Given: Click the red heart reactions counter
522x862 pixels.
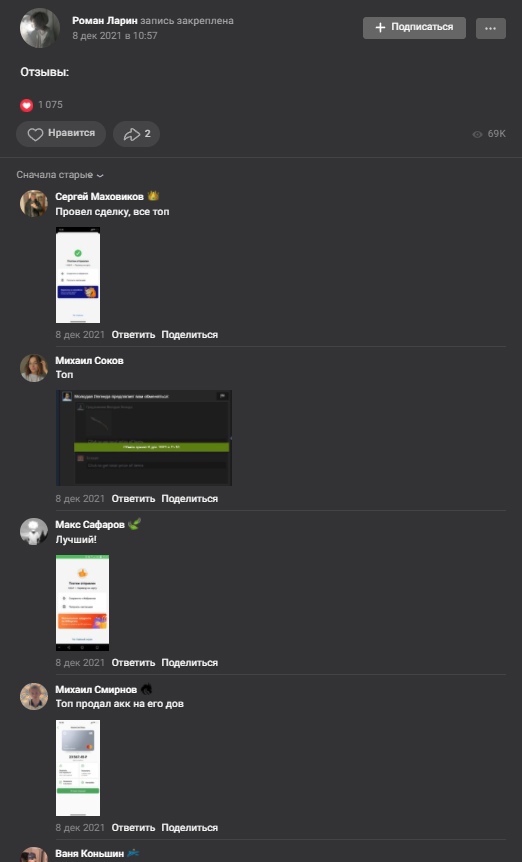Looking at the screenshot, I should (42, 105).
